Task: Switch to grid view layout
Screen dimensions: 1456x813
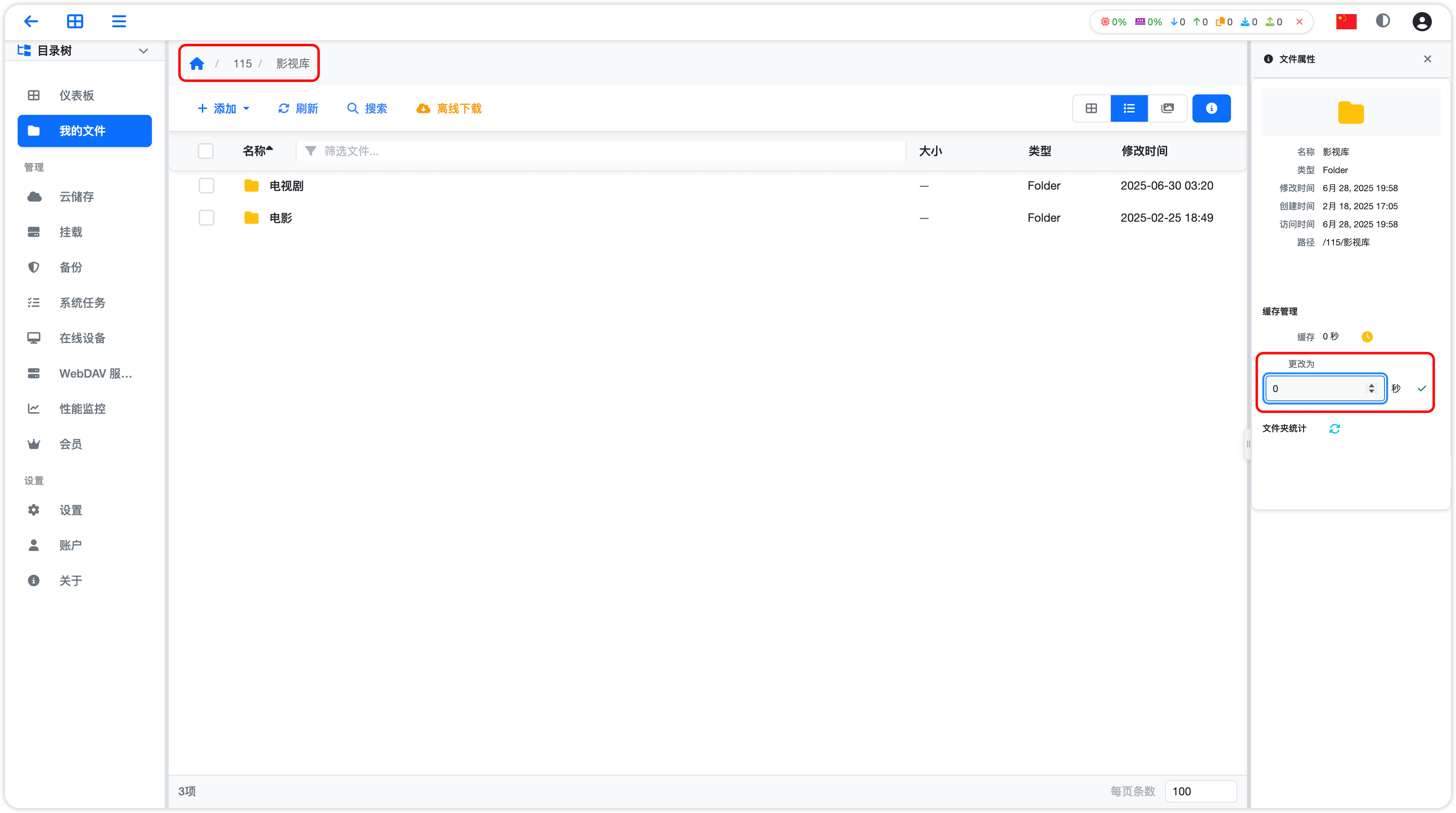Action: [x=1091, y=108]
